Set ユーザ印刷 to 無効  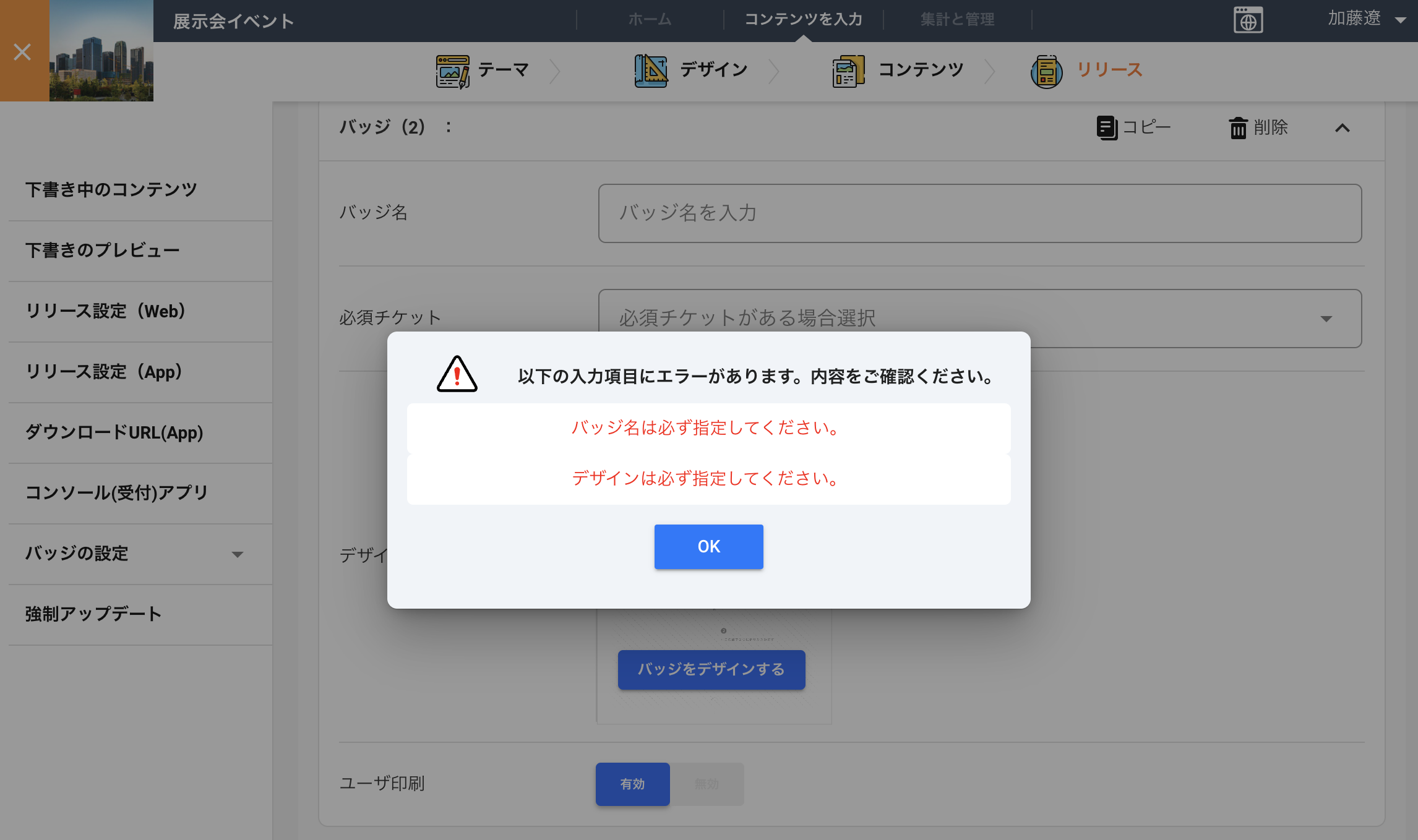tap(707, 784)
